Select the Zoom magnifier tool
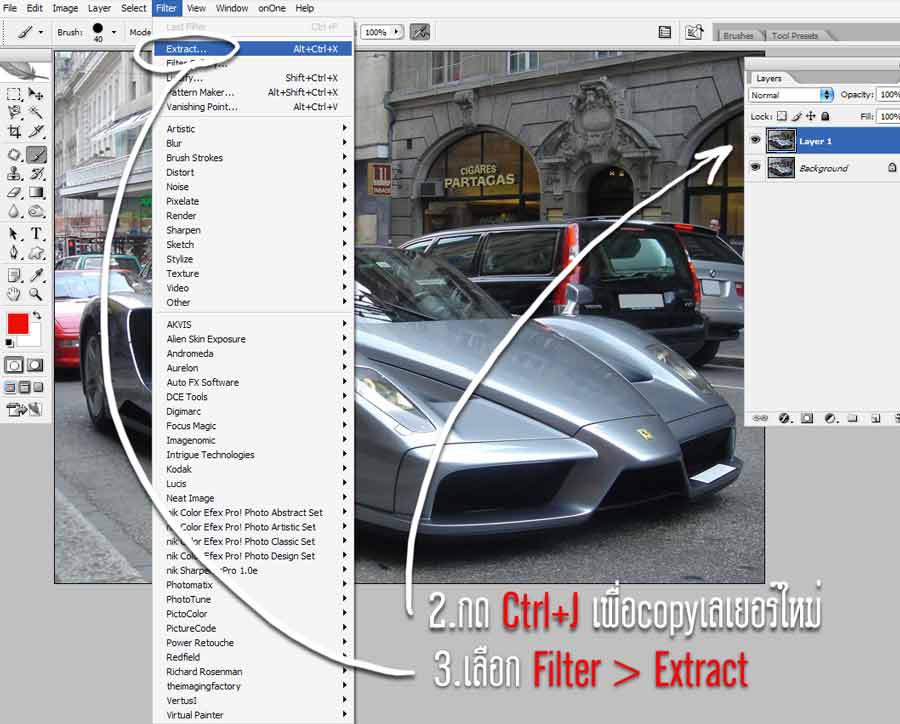The height and width of the screenshot is (724, 900). click(x=36, y=295)
